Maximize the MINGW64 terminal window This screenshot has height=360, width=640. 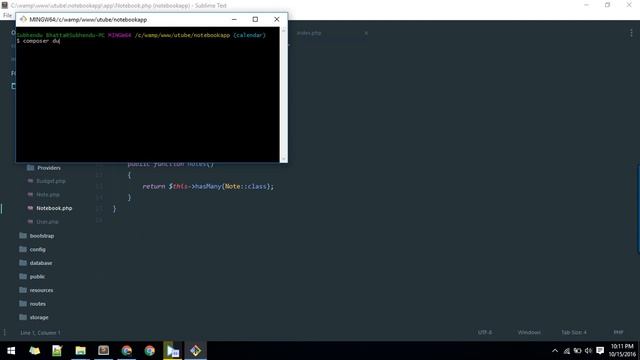[255, 19]
